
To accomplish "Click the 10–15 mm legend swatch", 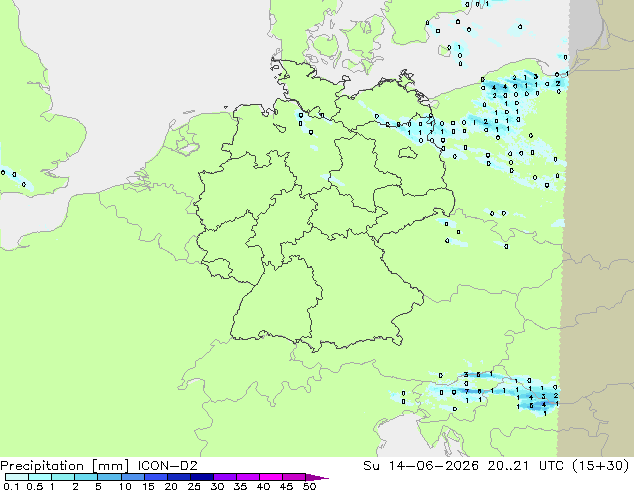I will click(x=132, y=477).
